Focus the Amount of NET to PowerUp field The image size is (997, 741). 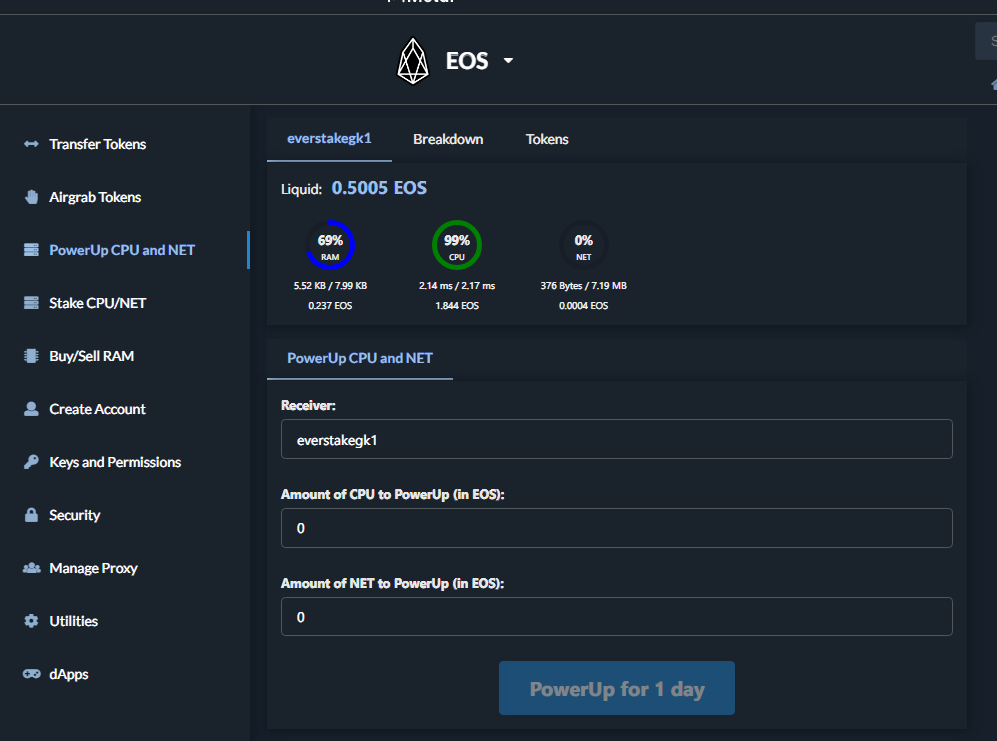pyautogui.click(x=616, y=616)
